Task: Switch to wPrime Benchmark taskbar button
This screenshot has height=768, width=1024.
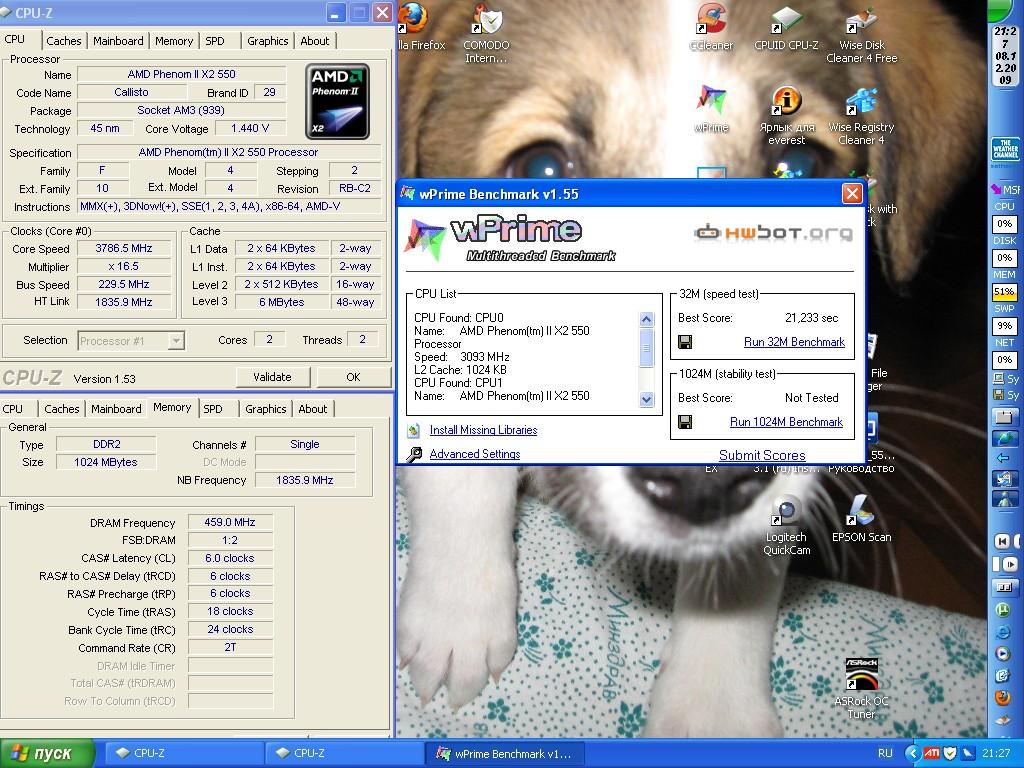Action: (505, 754)
